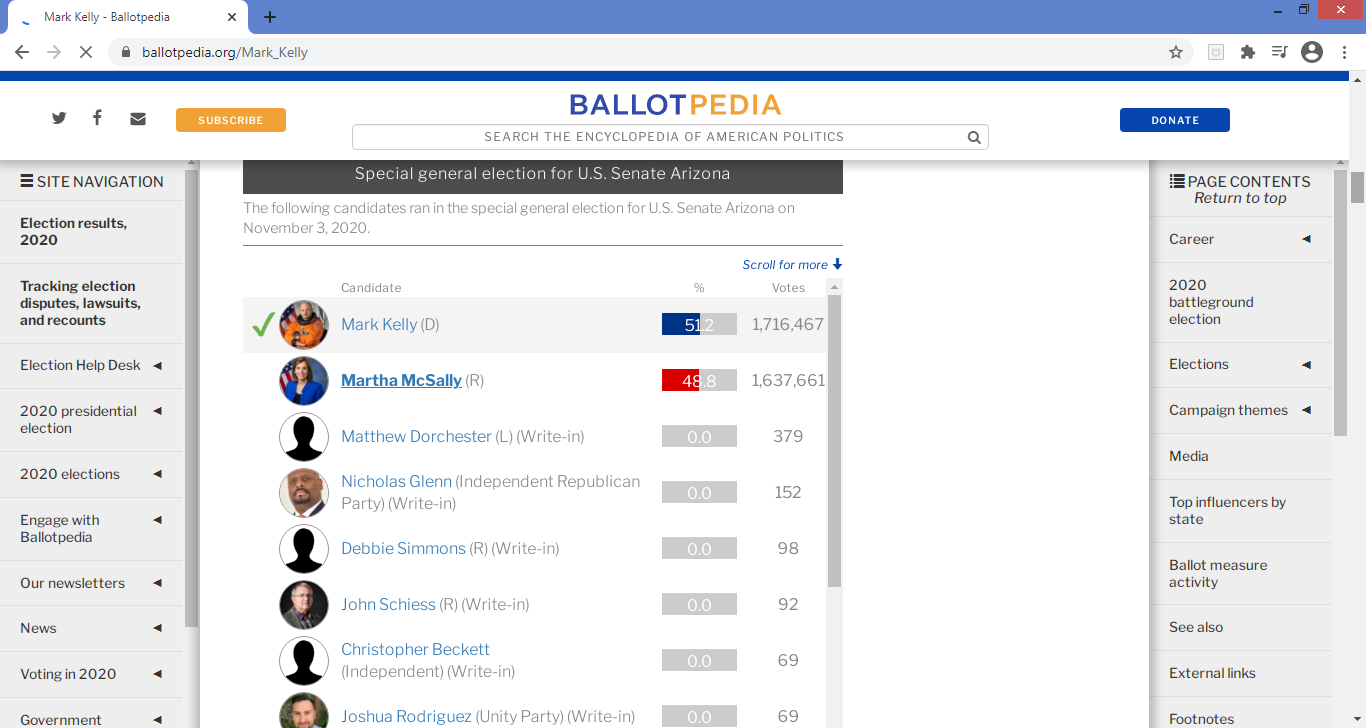Open Nicholas Glenn candidate link

(396, 481)
